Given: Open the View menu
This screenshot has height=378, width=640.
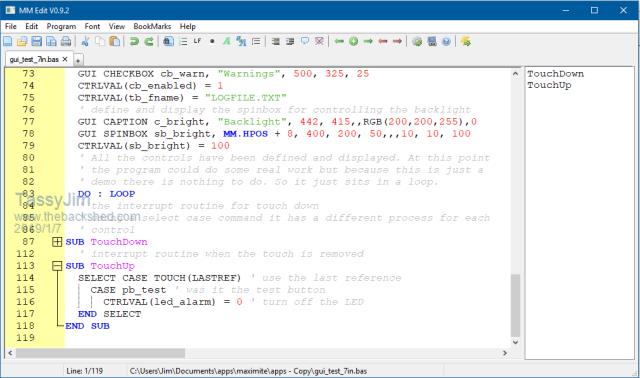Looking at the screenshot, I should click(117, 26).
